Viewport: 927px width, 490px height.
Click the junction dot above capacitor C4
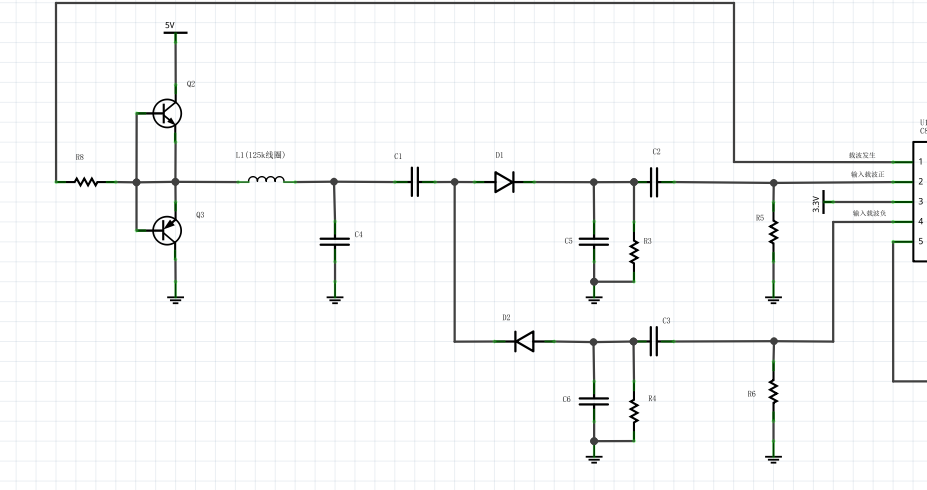[334, 182]
